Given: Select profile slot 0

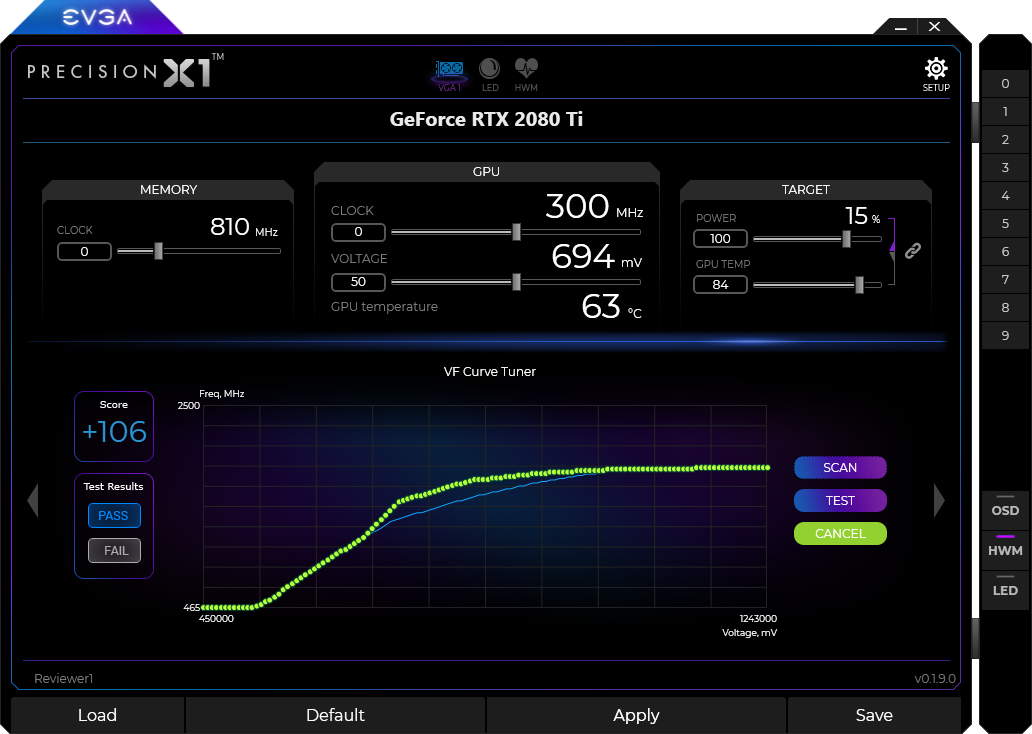Looking at the screenshot, I should (1005, 84).
